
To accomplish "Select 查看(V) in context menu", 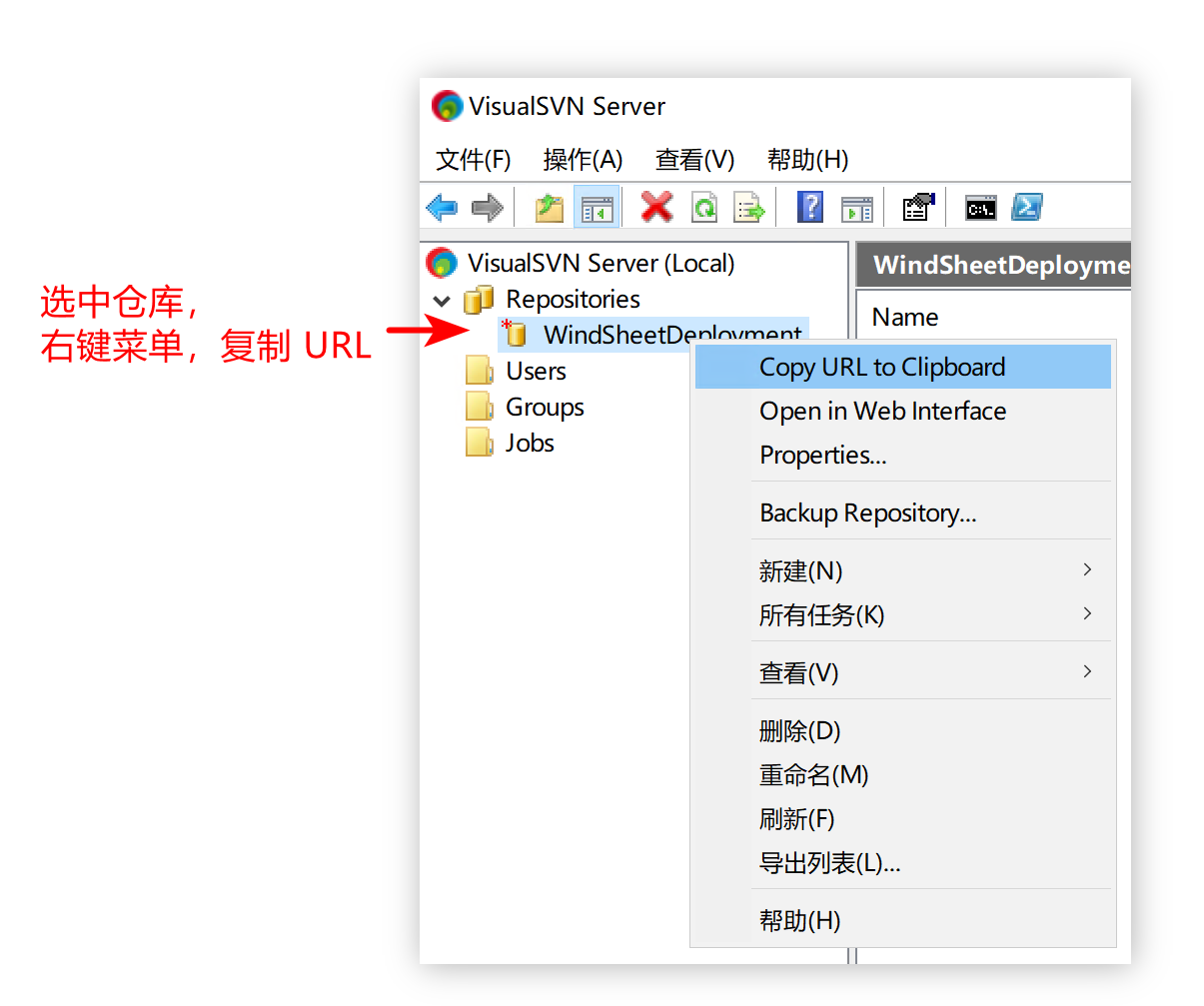I will pos(903,672).
